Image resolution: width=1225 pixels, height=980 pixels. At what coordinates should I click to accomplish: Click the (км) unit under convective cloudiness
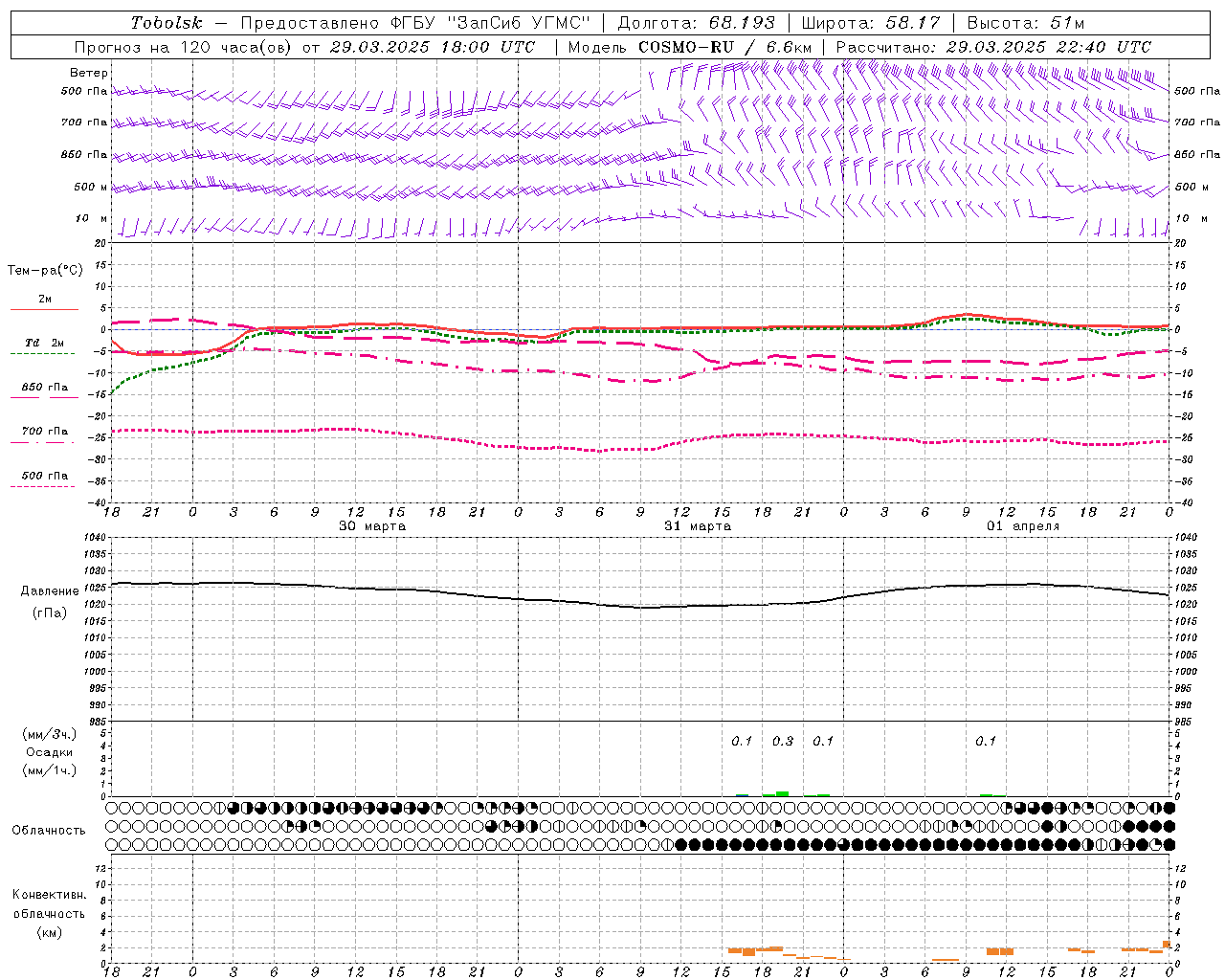pos(49,932)
